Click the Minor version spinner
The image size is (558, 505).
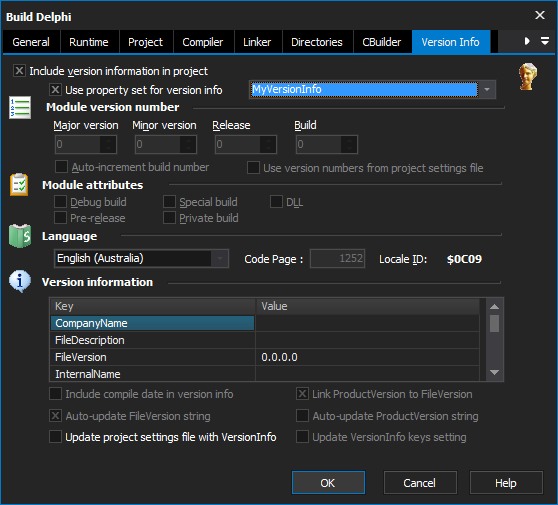(x=188, y=144)
